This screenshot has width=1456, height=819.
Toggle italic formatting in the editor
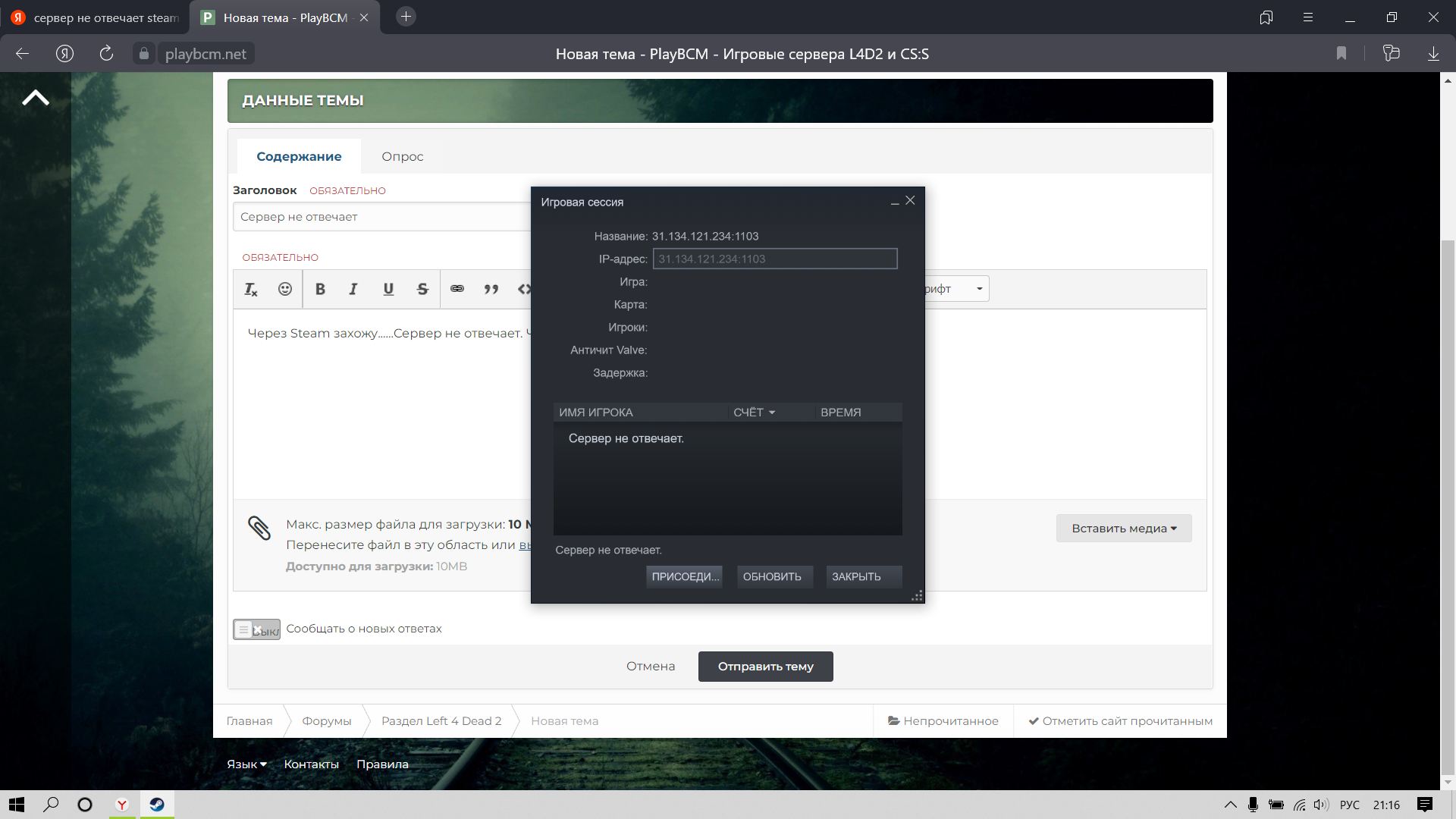click(353, 289)
